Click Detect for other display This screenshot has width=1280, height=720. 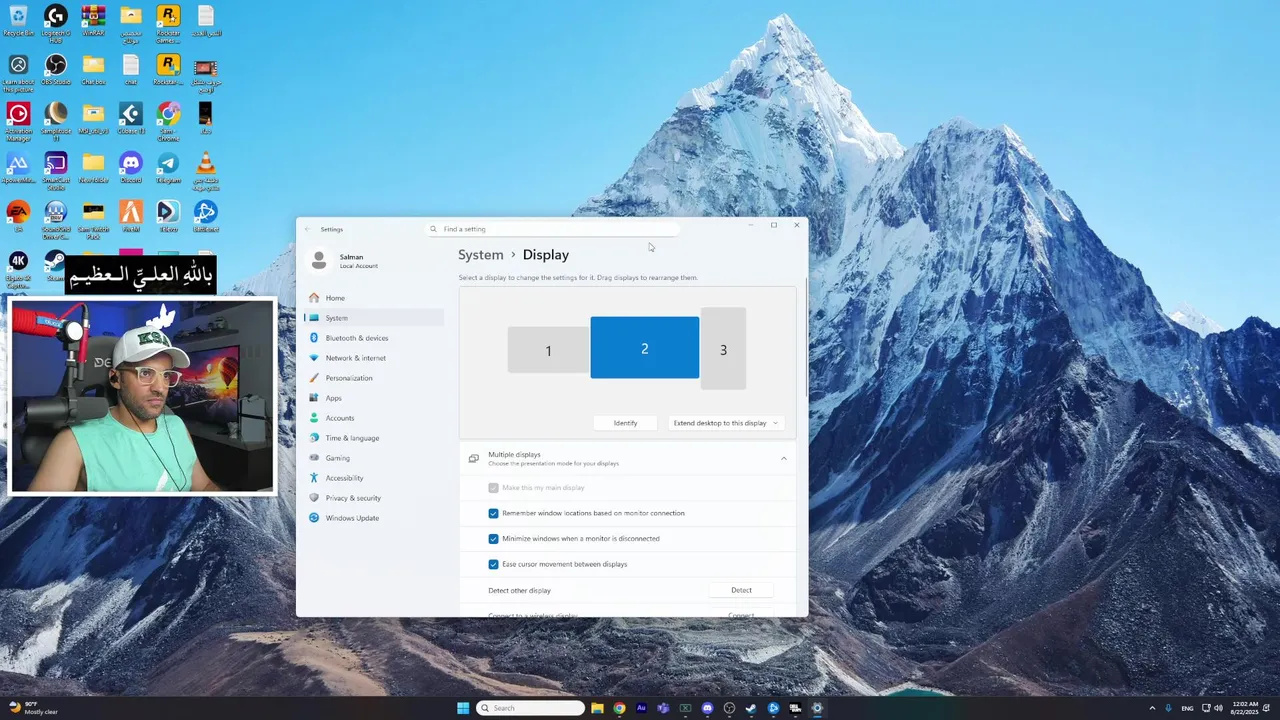741,590
